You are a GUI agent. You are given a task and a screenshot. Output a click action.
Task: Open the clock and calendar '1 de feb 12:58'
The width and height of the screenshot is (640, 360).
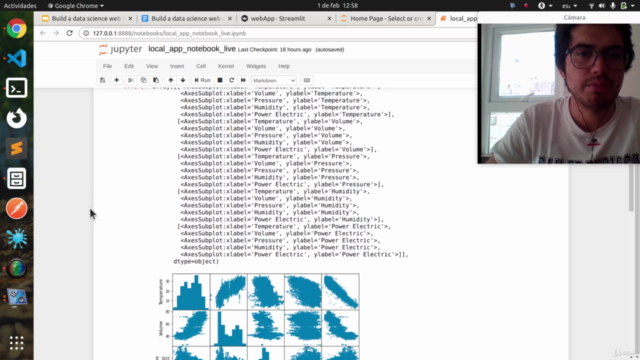point(338,6)
